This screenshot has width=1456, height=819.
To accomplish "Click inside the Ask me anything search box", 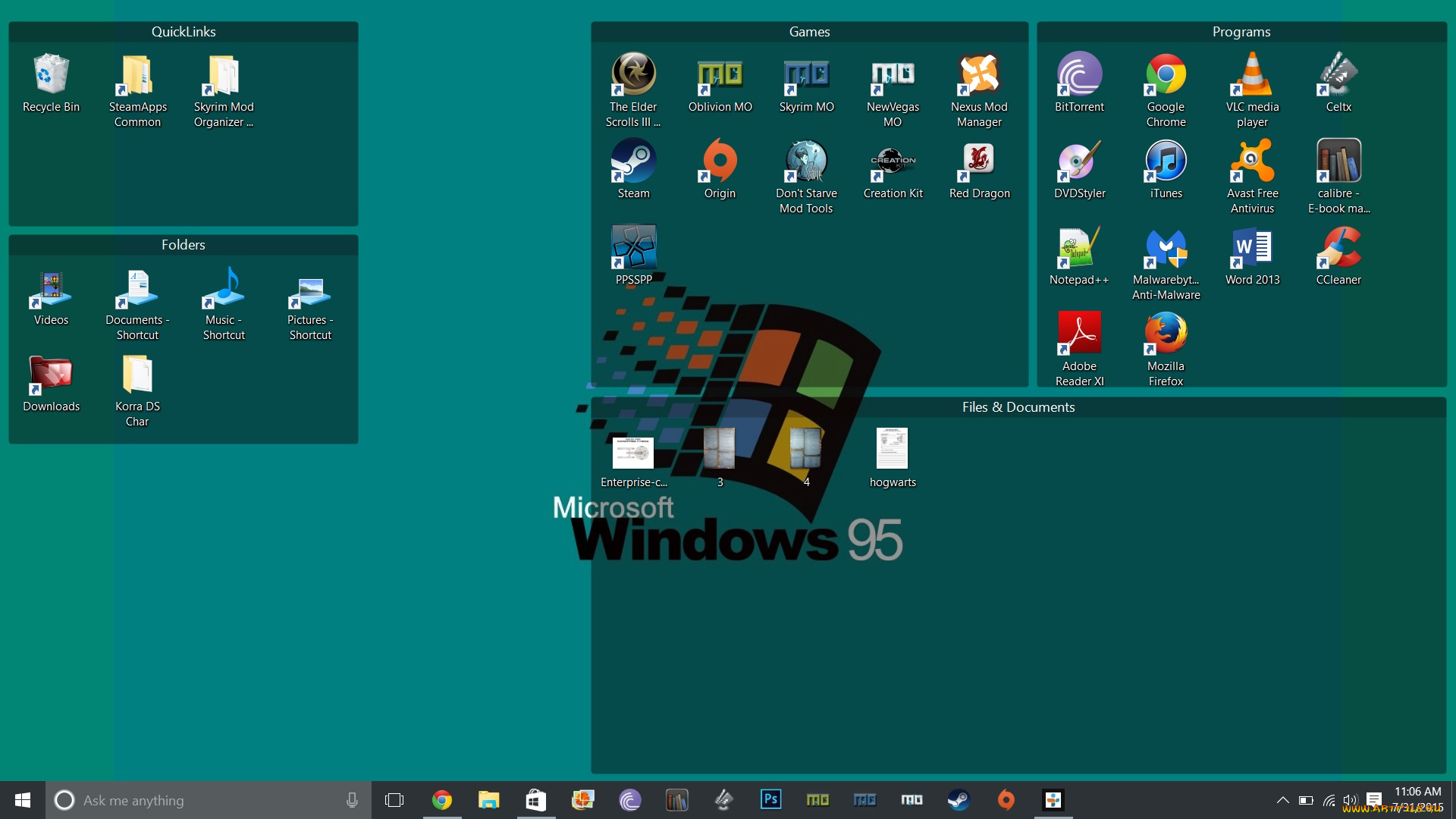I will coord(190,800).
